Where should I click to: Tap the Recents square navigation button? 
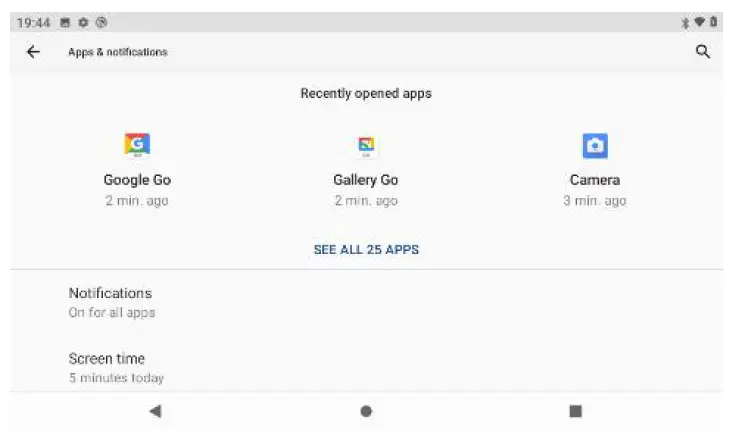pos(575,411)
